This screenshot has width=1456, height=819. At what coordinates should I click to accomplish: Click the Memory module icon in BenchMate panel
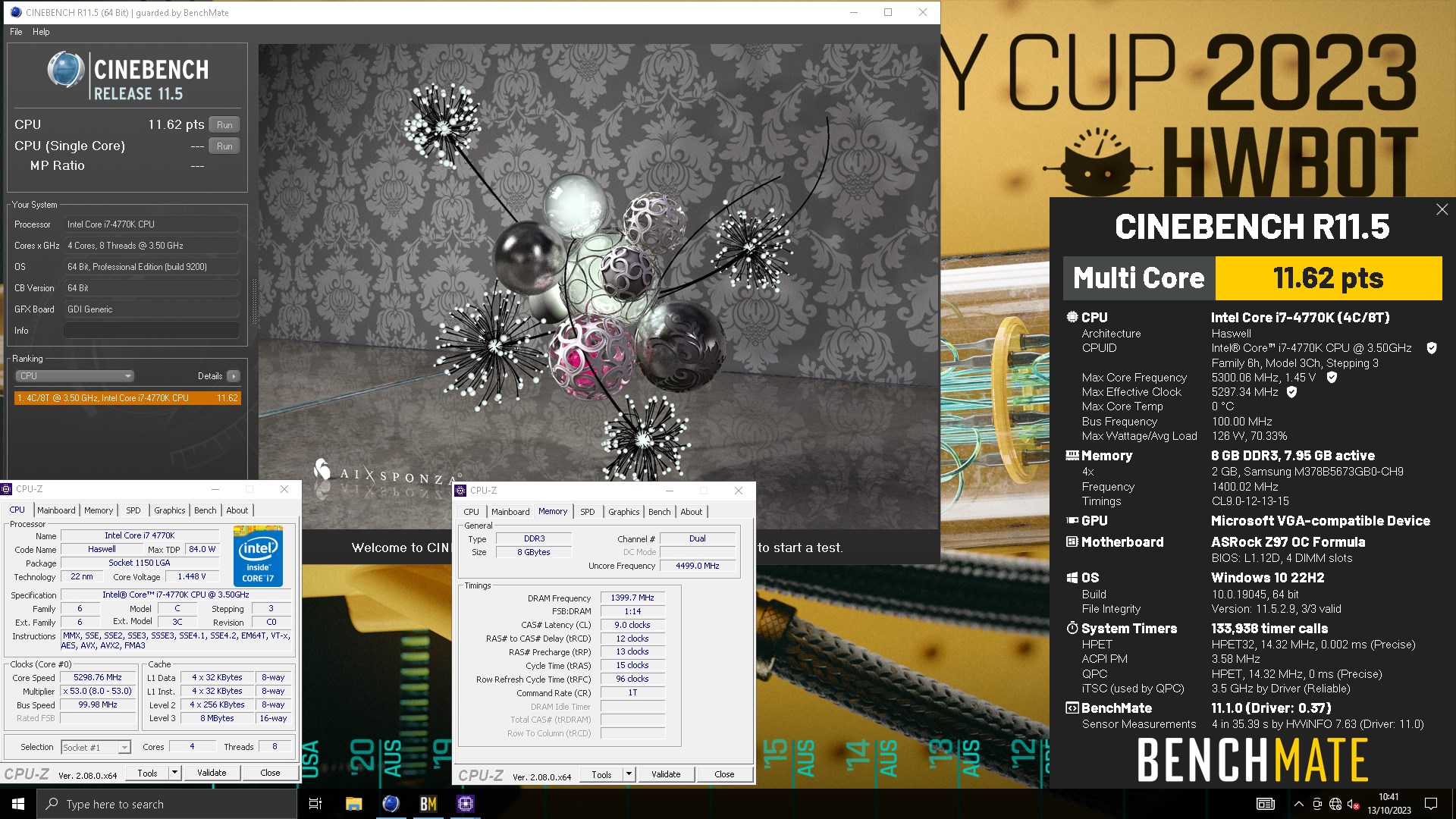click(x=1072, y=456)
